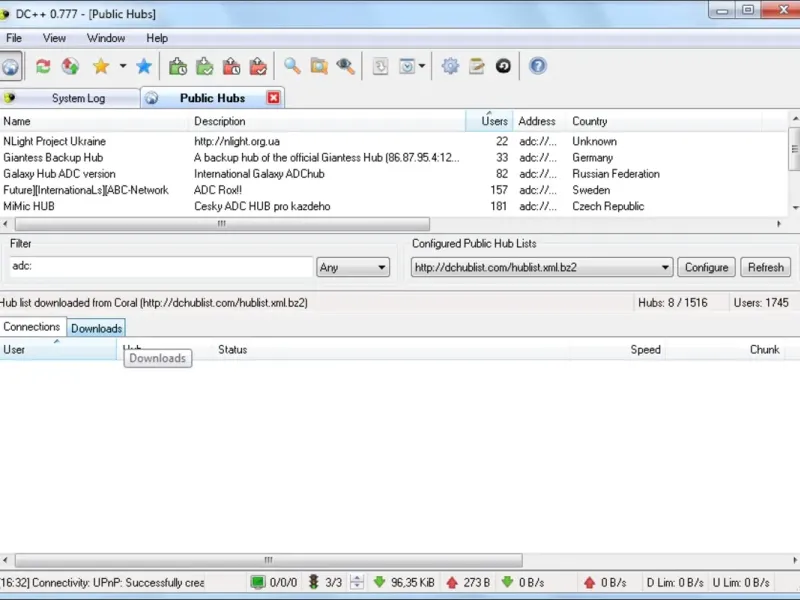Image resolution: width=800 pixels, height=600 pixels.
Task: Open the Notepad toolbar icon
Action: pyautogui.click(x=477, y=66)
